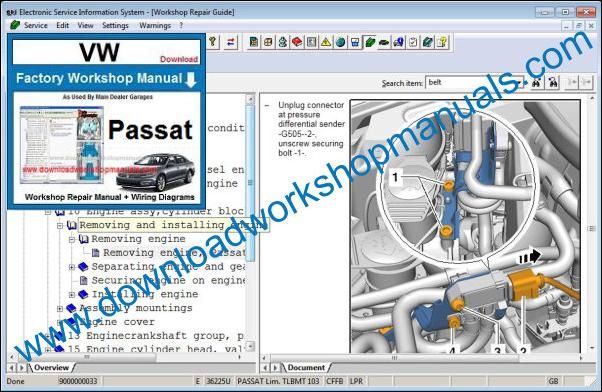Expand the 'Separating engine and gearbox' node

coord(72,267)
